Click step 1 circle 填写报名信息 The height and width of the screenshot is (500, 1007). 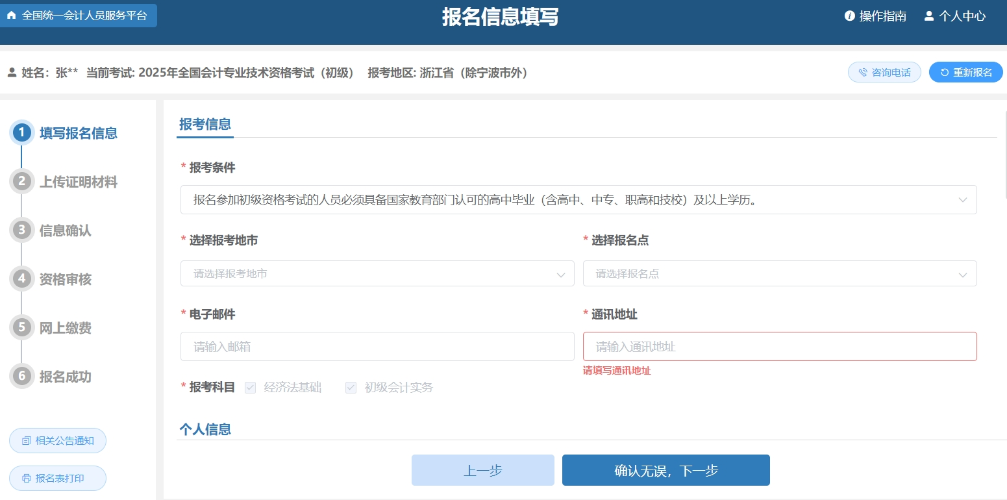coord(20,132)
